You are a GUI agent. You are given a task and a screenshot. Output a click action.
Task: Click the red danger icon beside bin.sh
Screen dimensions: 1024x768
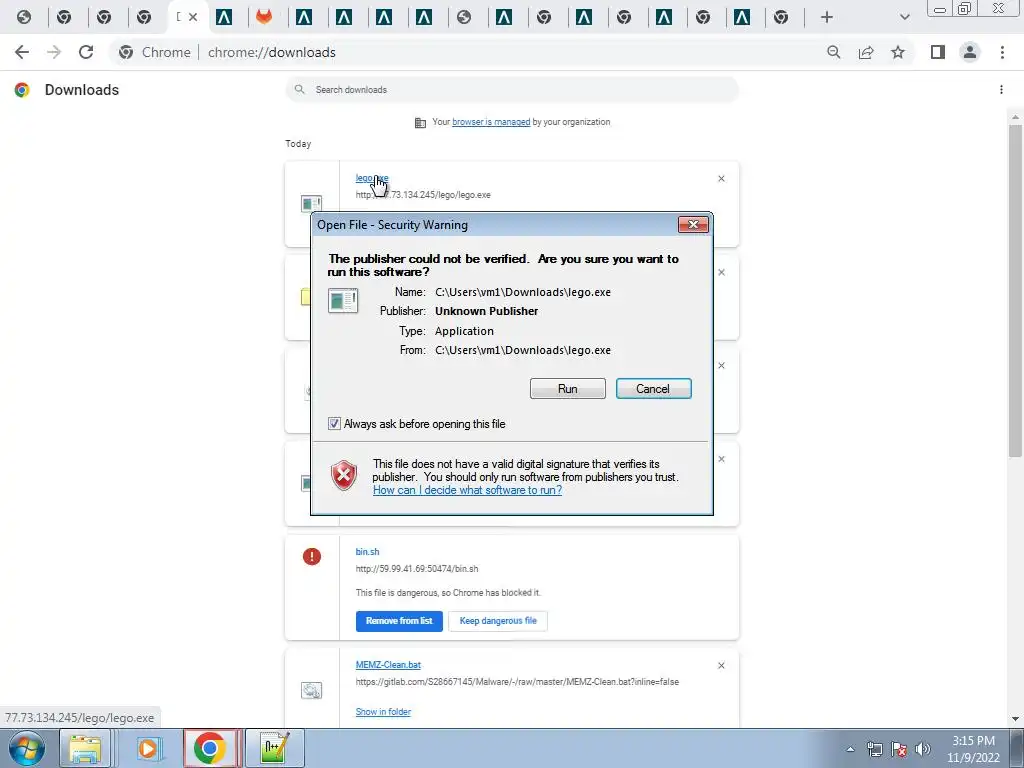pyautogui.click(x=312, y=556)
